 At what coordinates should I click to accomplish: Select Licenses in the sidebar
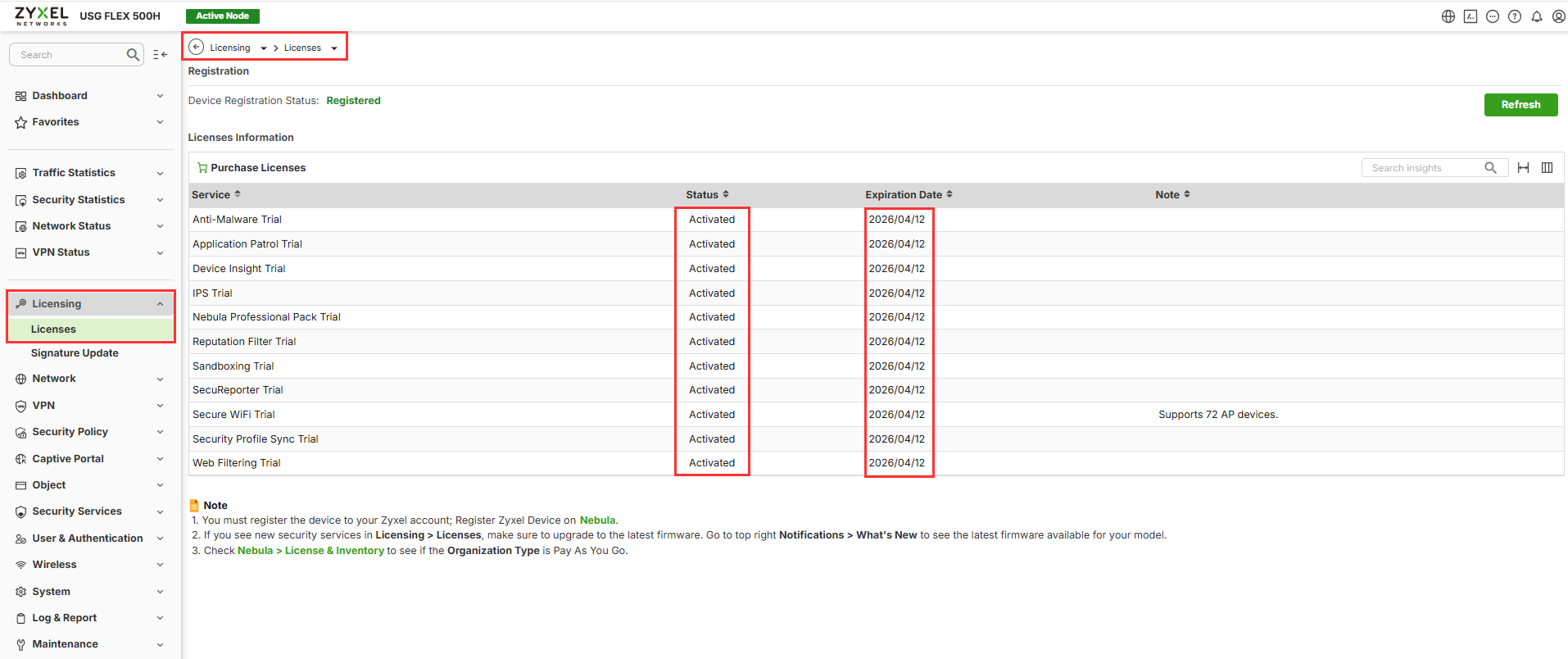tap(91, 329)
